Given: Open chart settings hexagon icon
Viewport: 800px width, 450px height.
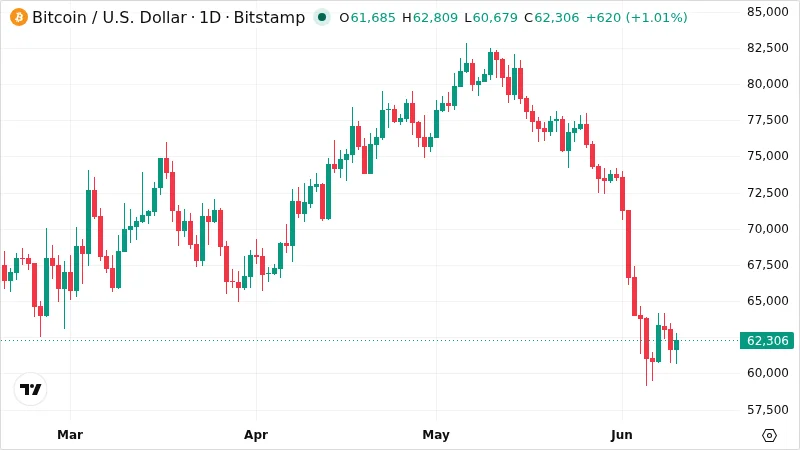Looking at the screenshot, I should [x=769, y=435].
